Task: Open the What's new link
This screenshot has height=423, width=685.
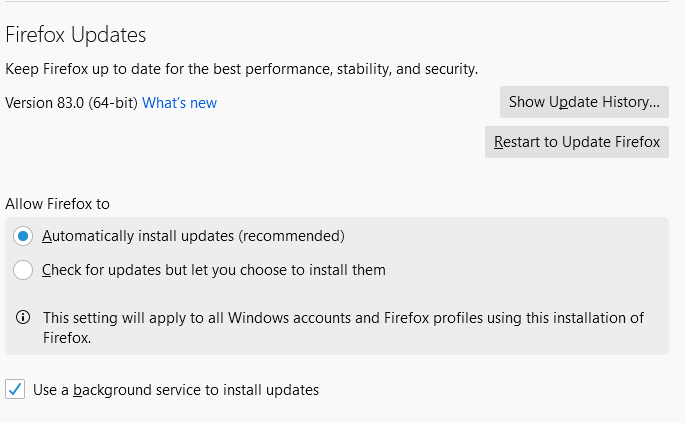Action: [179, 103]
